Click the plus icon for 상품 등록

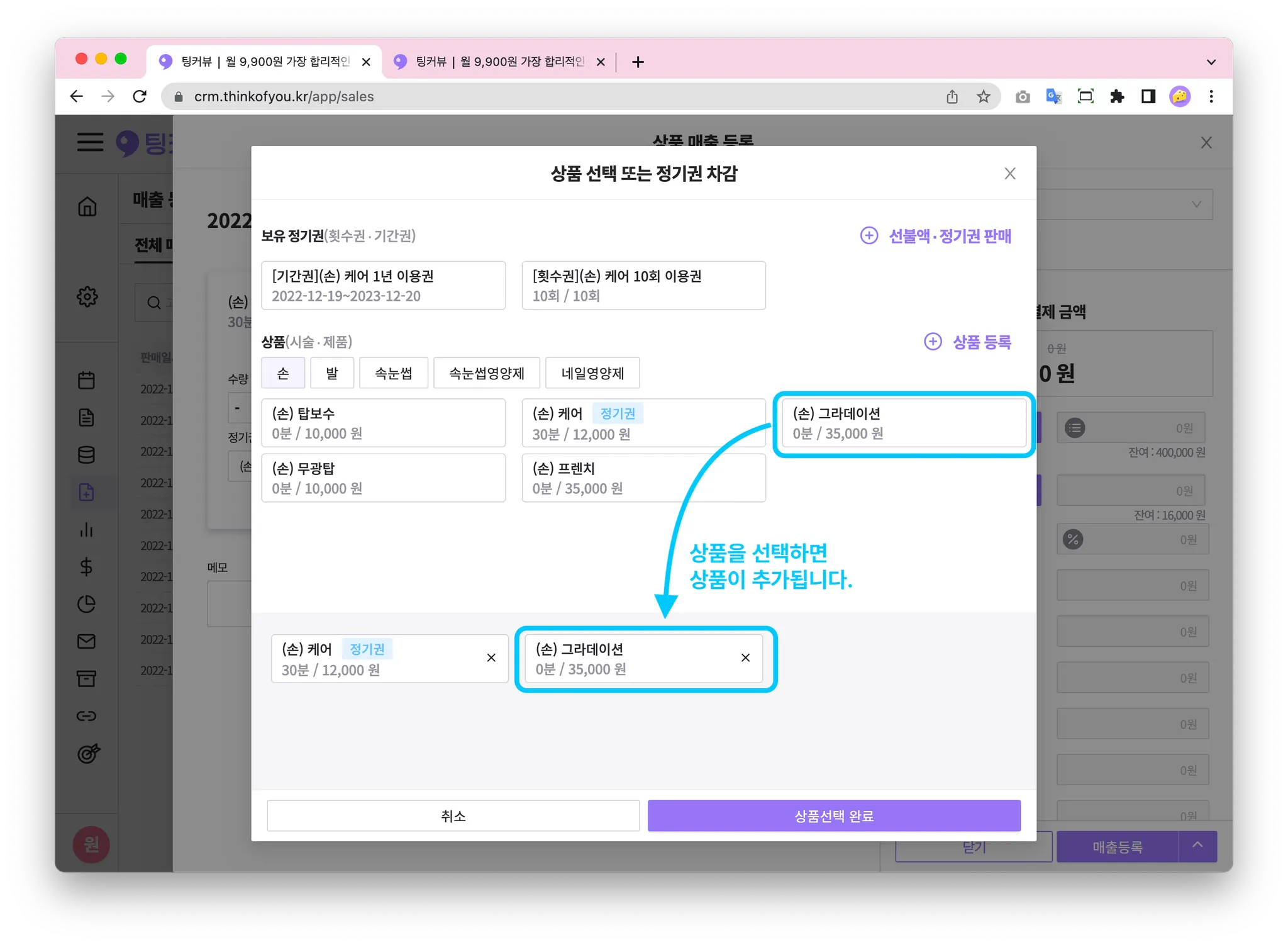(x=933, y=342)
